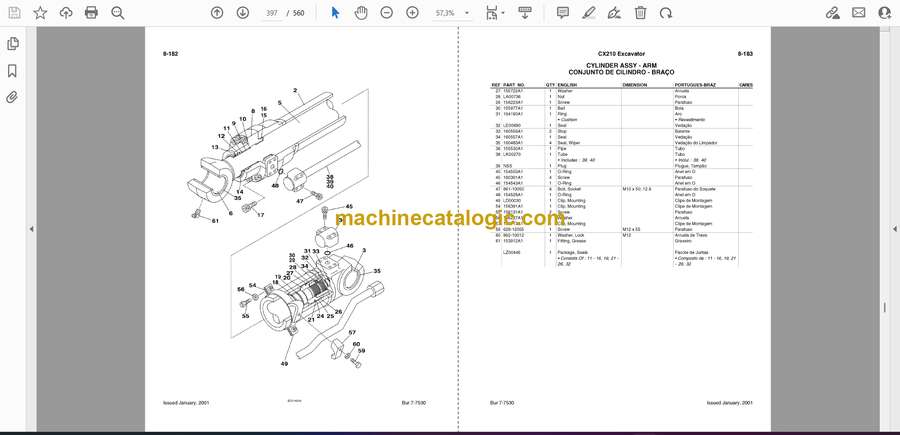The width and height of the screenshot is (900, 435).
Task: Open the find text search
Action: (x=118, y=13)
